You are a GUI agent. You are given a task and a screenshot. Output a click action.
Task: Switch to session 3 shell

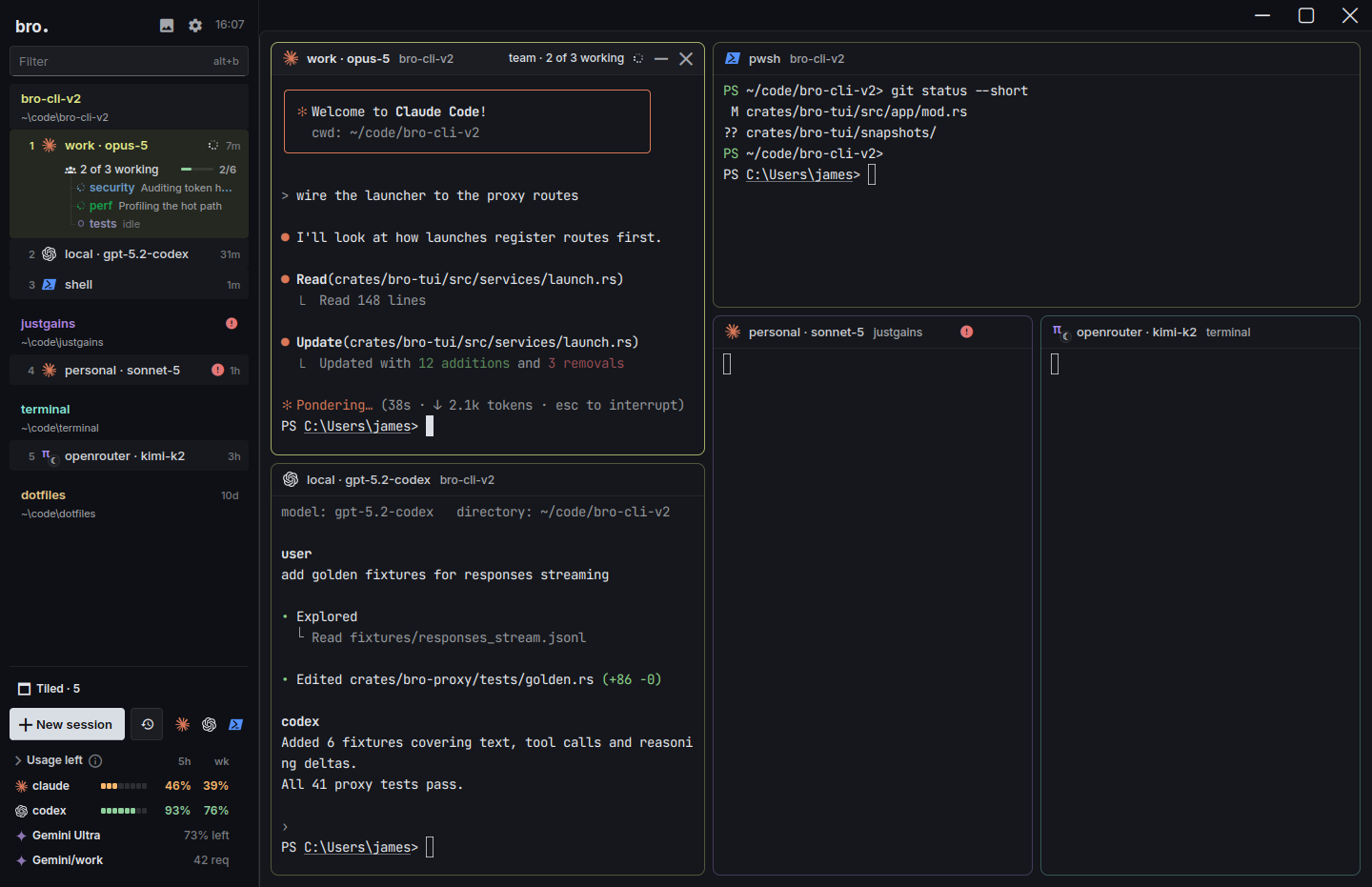129,285
